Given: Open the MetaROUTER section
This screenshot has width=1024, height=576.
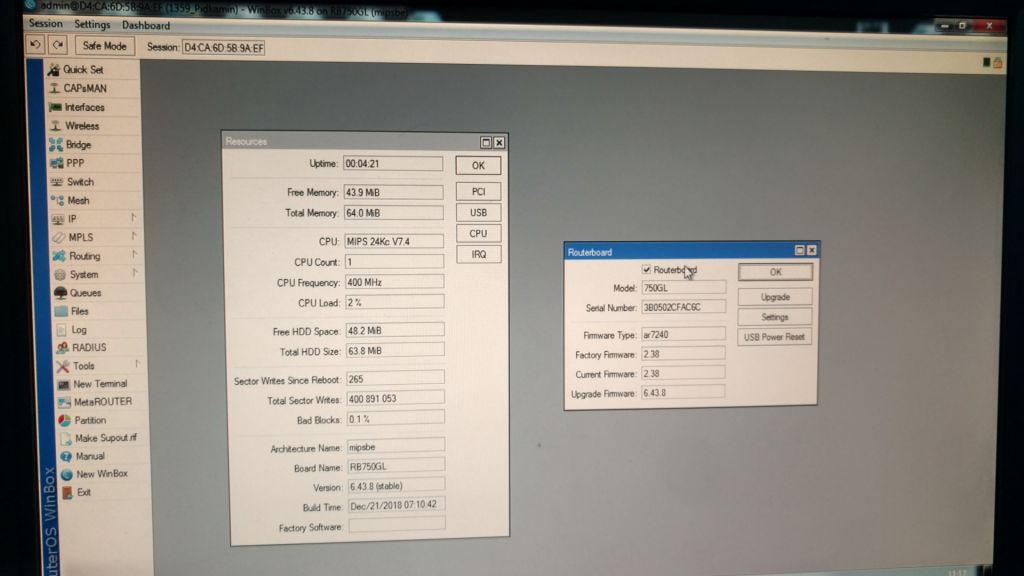Looking at the screenshot, I should 102,402.
